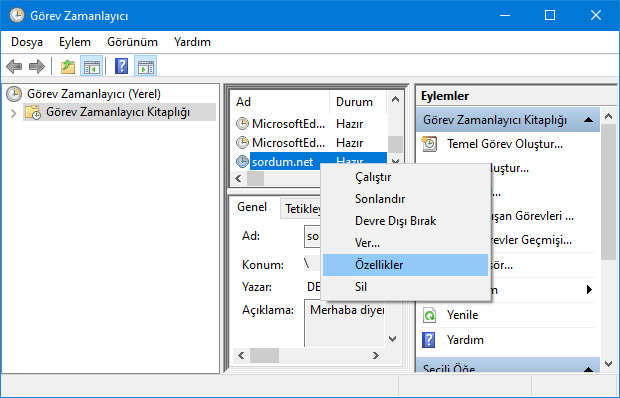Click the Up one level folder icon
Screen dimensions: 620x398
(68, 66)
